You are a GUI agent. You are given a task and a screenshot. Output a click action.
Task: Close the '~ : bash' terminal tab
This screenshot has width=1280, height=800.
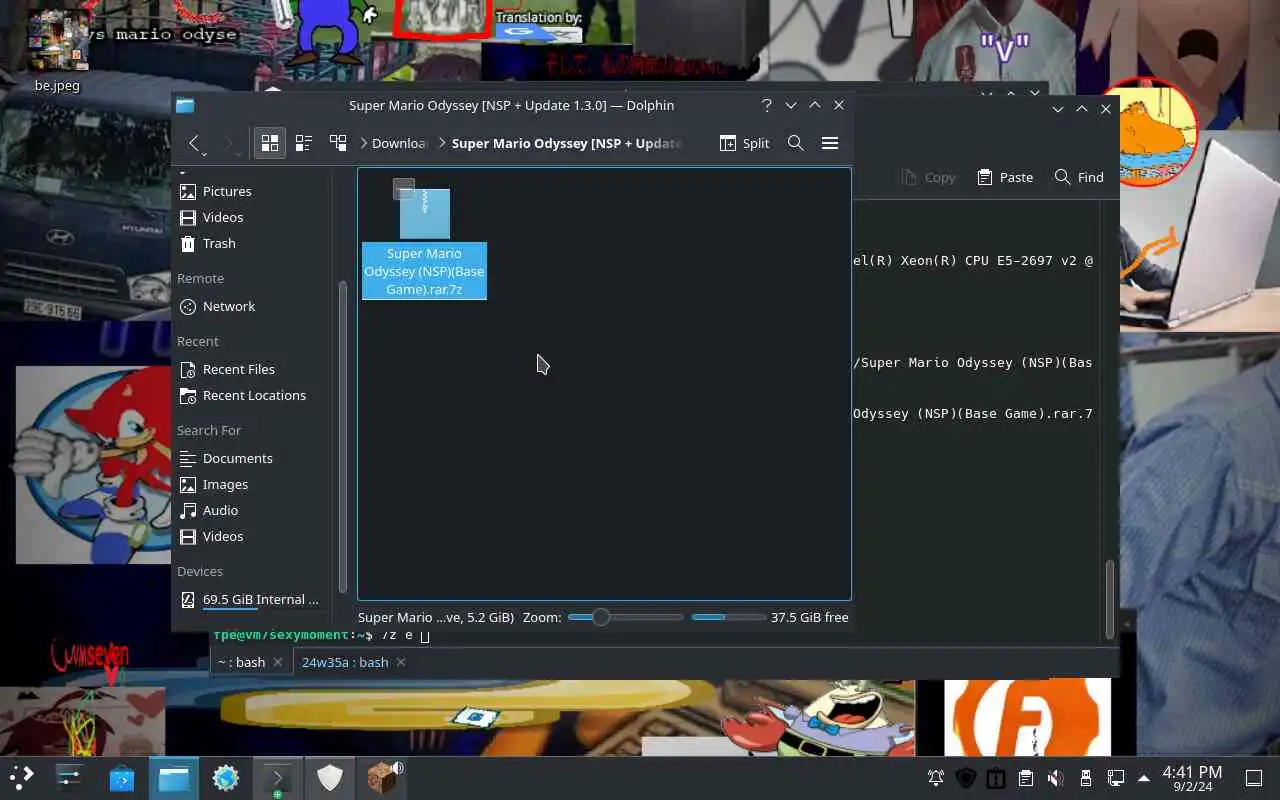pyautogui.click(x=278, y=662)
